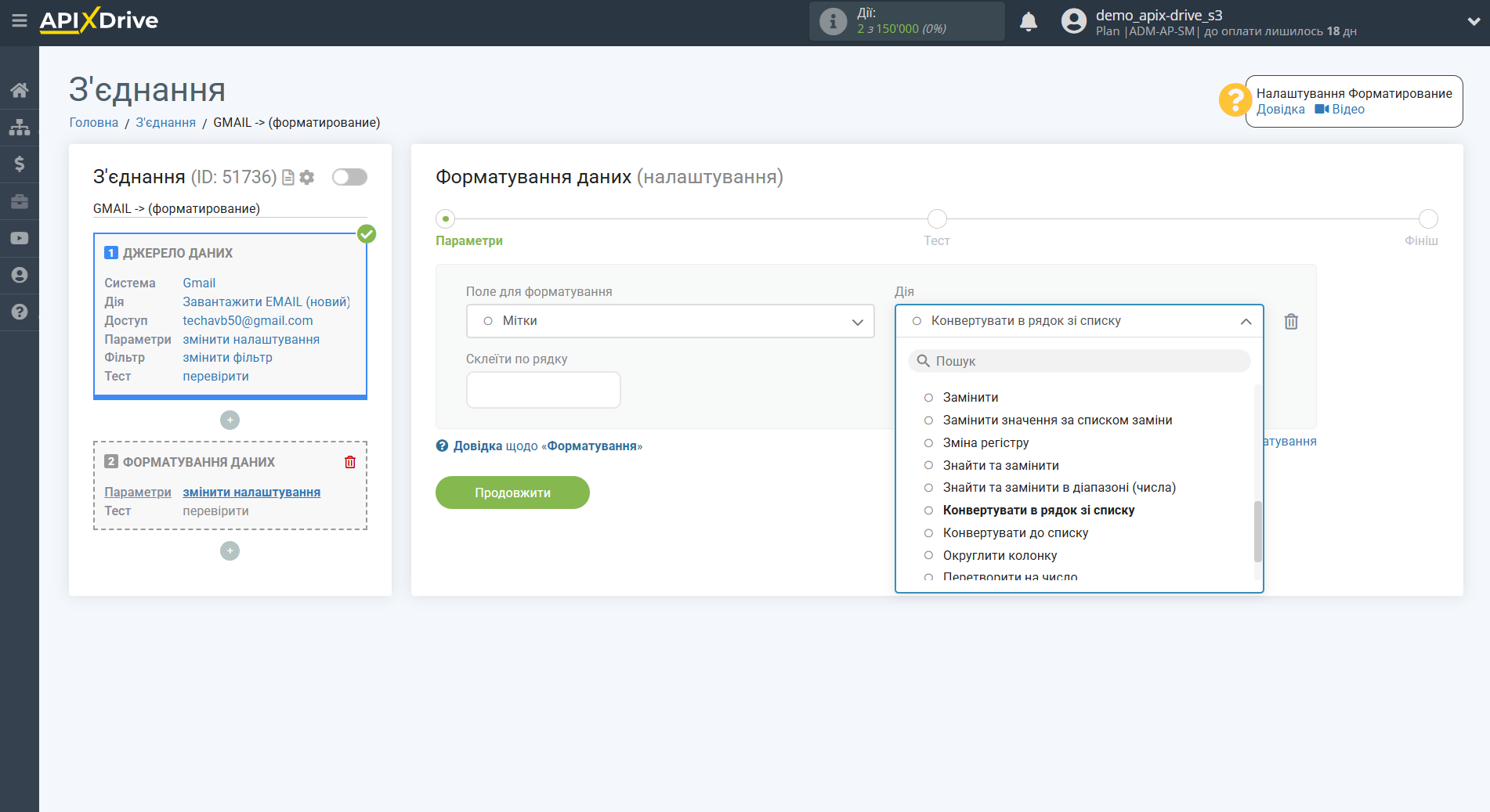Open the billing dollar sidebar icon
The image size is (1490, 812).
coord(20,164)
